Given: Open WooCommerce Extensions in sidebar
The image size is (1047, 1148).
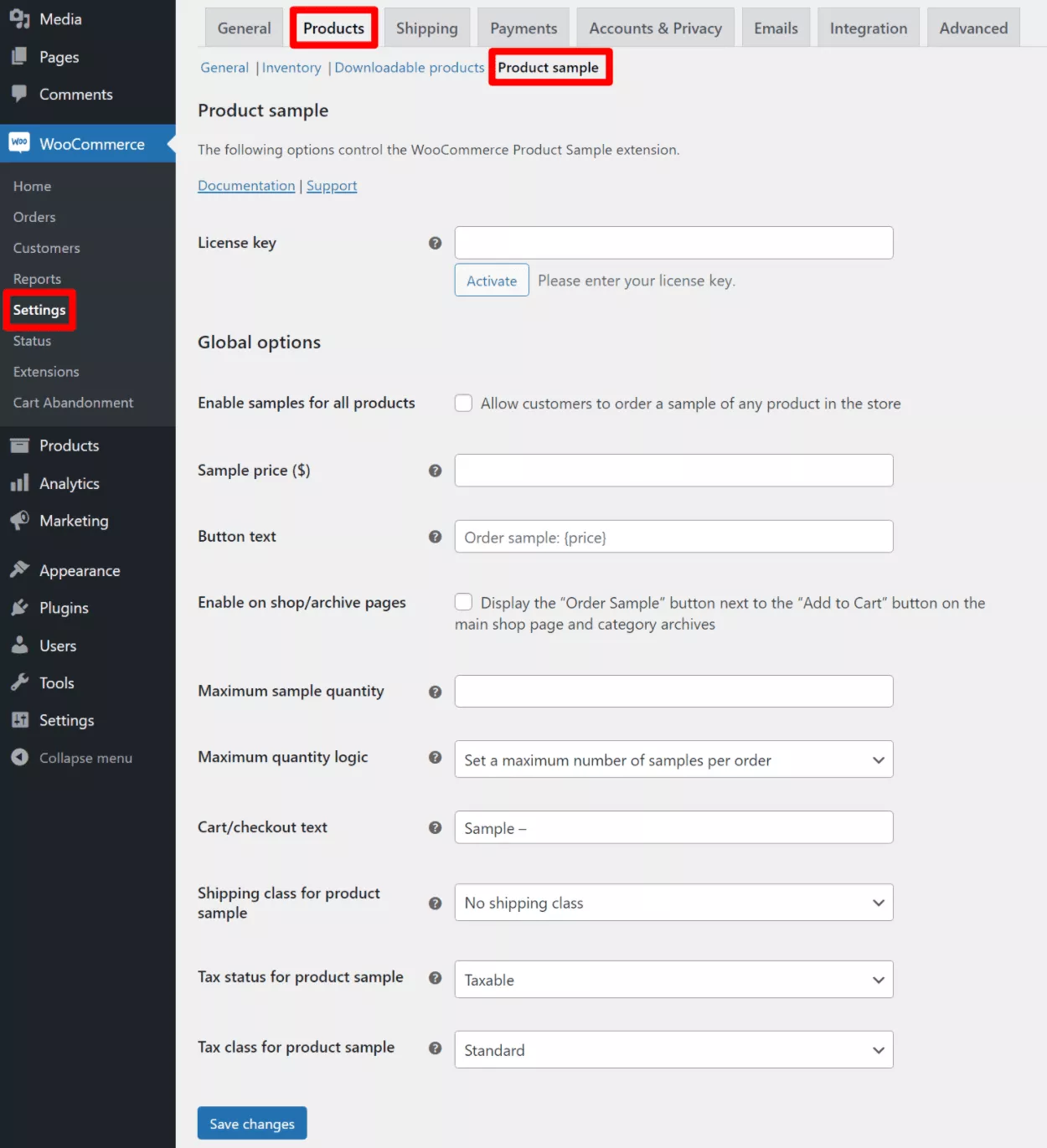Looking at the screenshot, I should [46, 372].
